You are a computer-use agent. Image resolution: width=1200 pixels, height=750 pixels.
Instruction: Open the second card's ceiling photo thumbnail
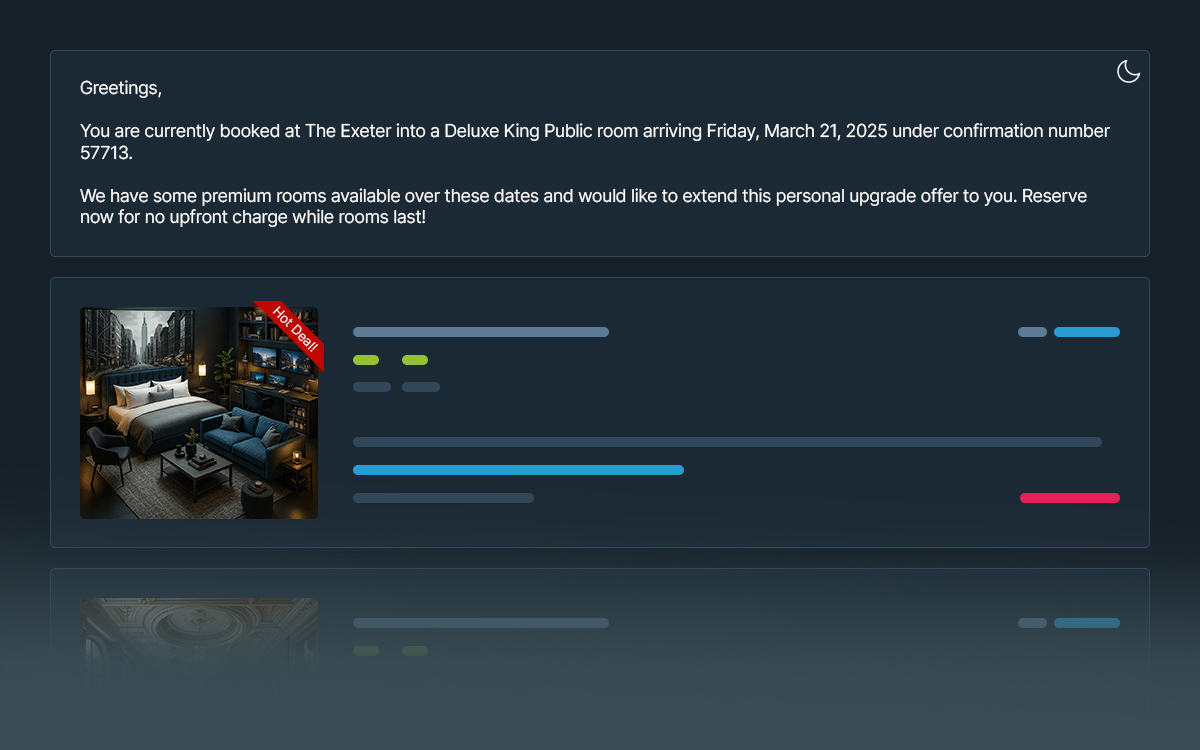199,632
